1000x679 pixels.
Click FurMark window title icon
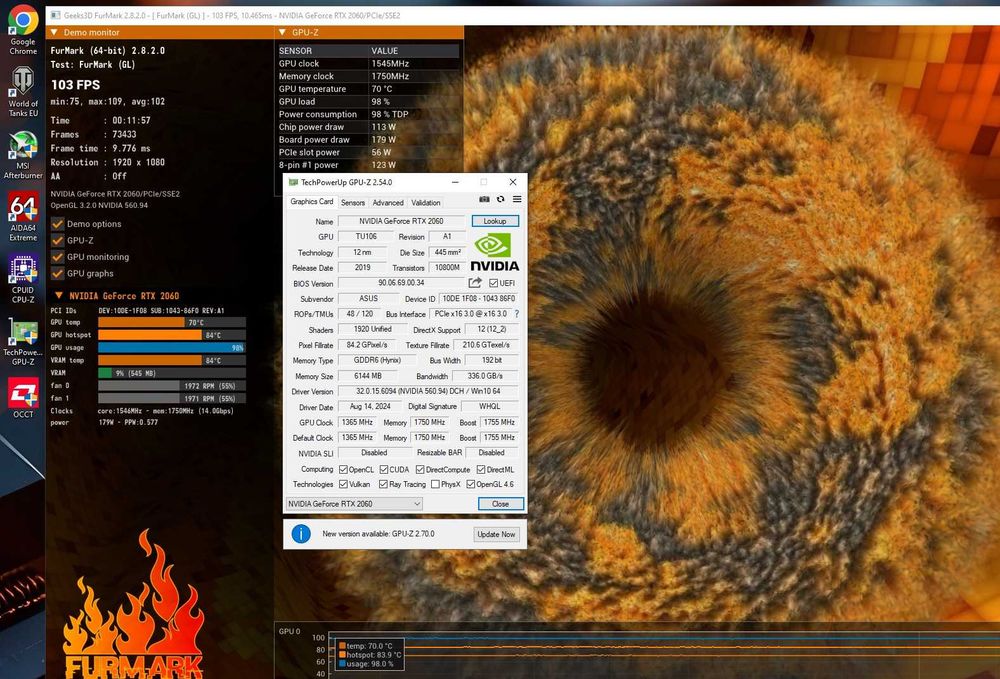(55, 15)
